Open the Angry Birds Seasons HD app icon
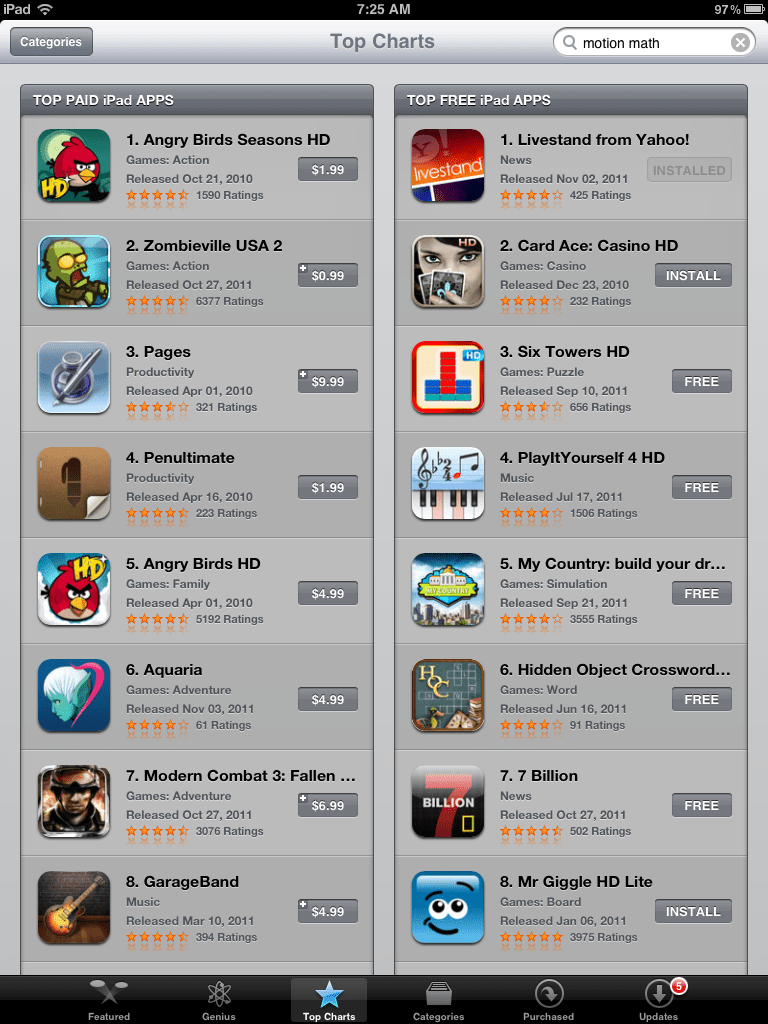The width and height of the screenshot is (768, 1024). point(74,165)
